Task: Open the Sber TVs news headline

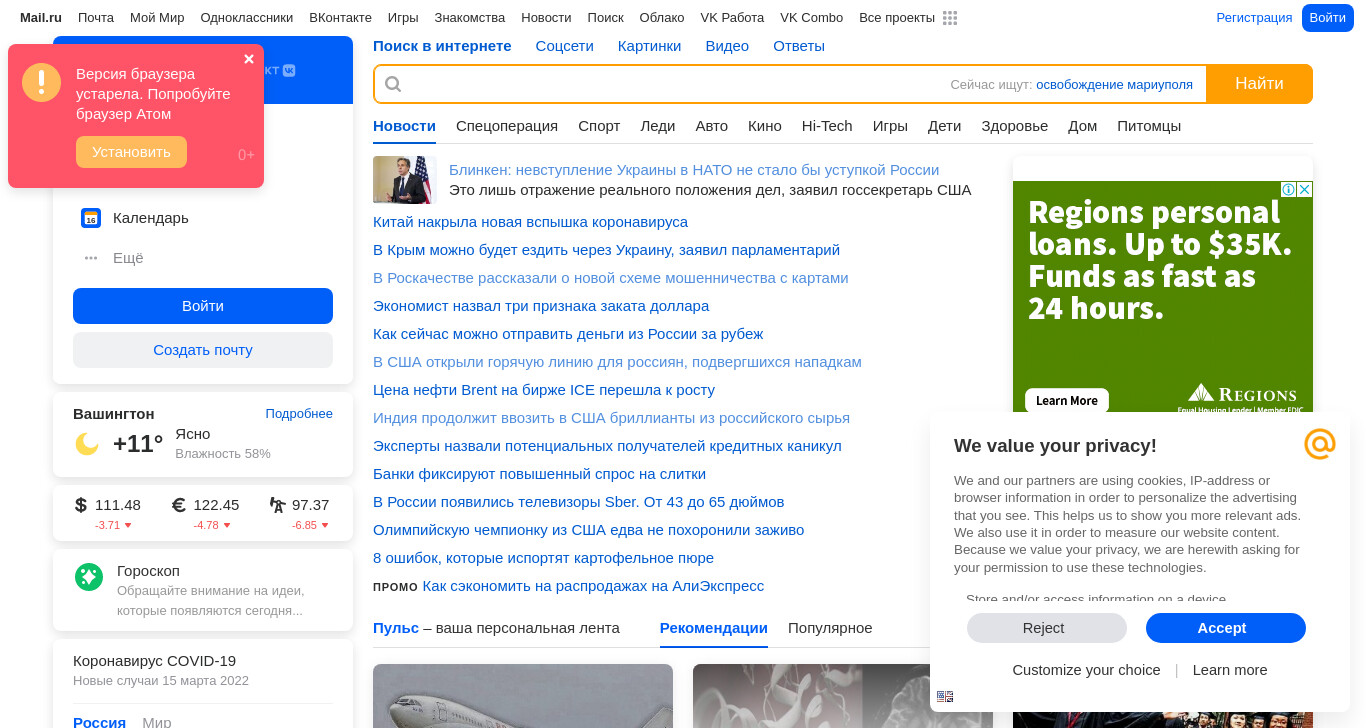Action: [x=579, y=502]
